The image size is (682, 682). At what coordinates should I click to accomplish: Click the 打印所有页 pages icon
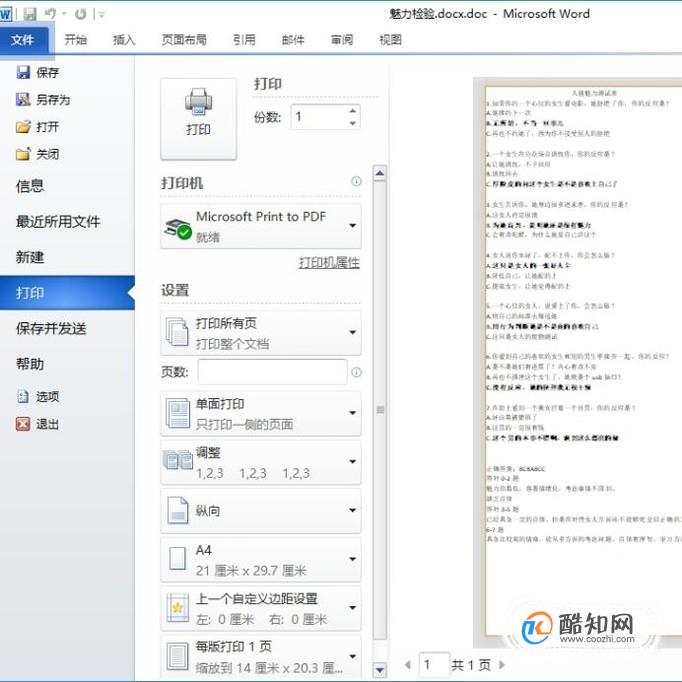click(177, 332)
